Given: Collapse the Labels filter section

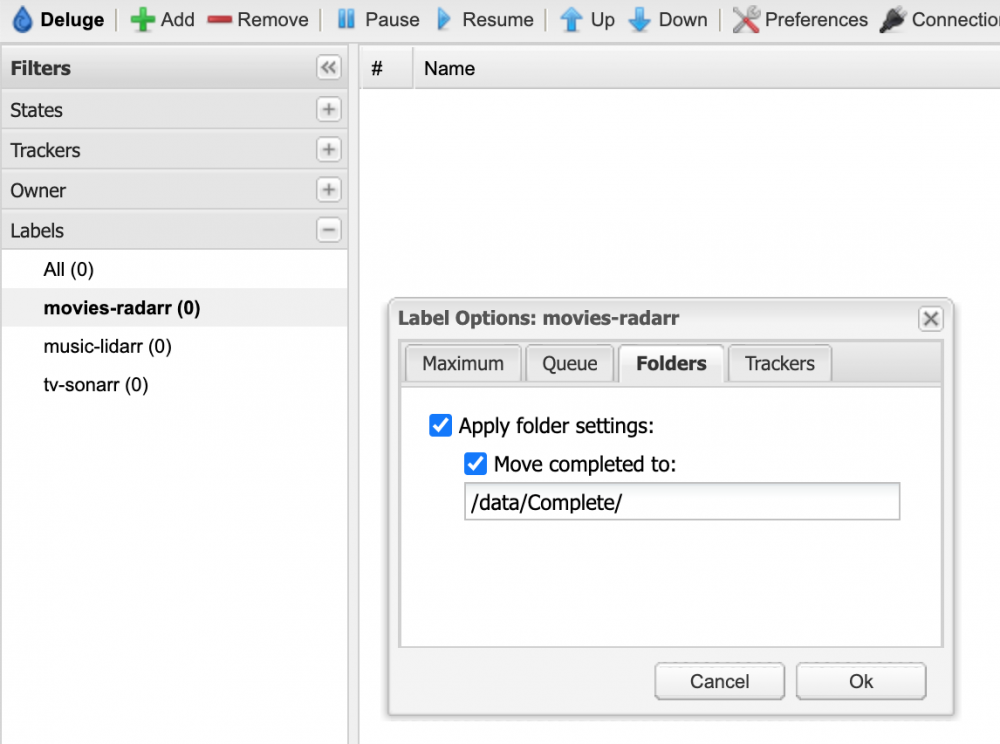Looking at the screenshot, I should coord(328,230).
